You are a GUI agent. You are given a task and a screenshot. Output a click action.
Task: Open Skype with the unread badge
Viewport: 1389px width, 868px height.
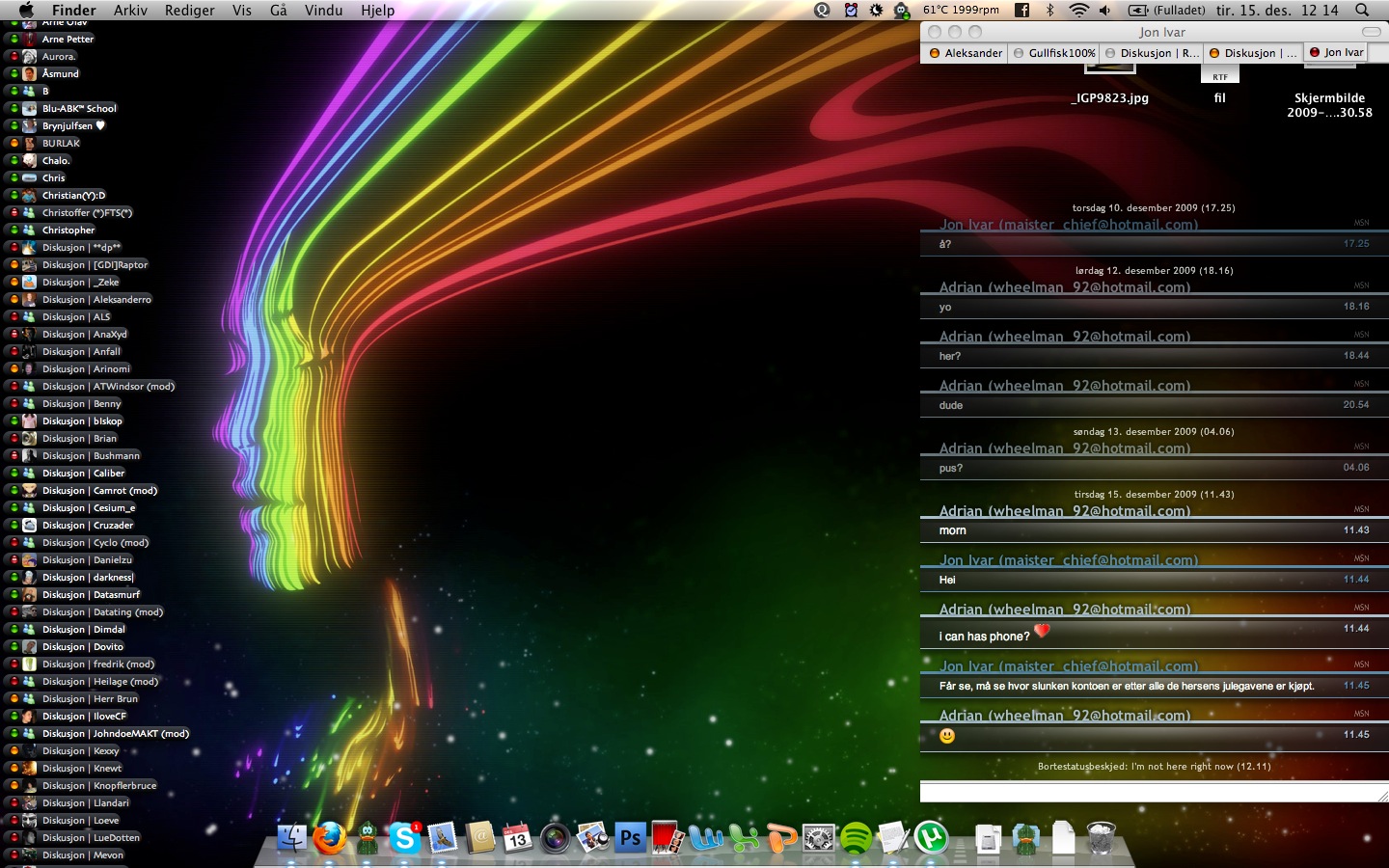coord(404,837)
